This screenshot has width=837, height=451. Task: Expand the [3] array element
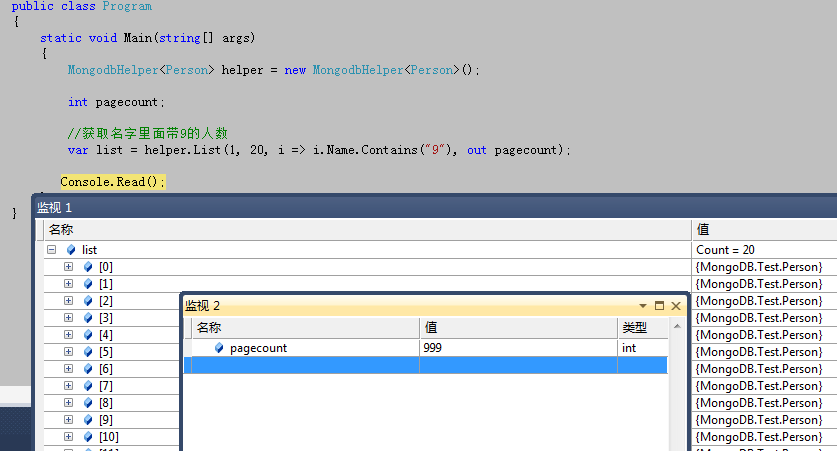pyautogui.click(x=68, y=318)
